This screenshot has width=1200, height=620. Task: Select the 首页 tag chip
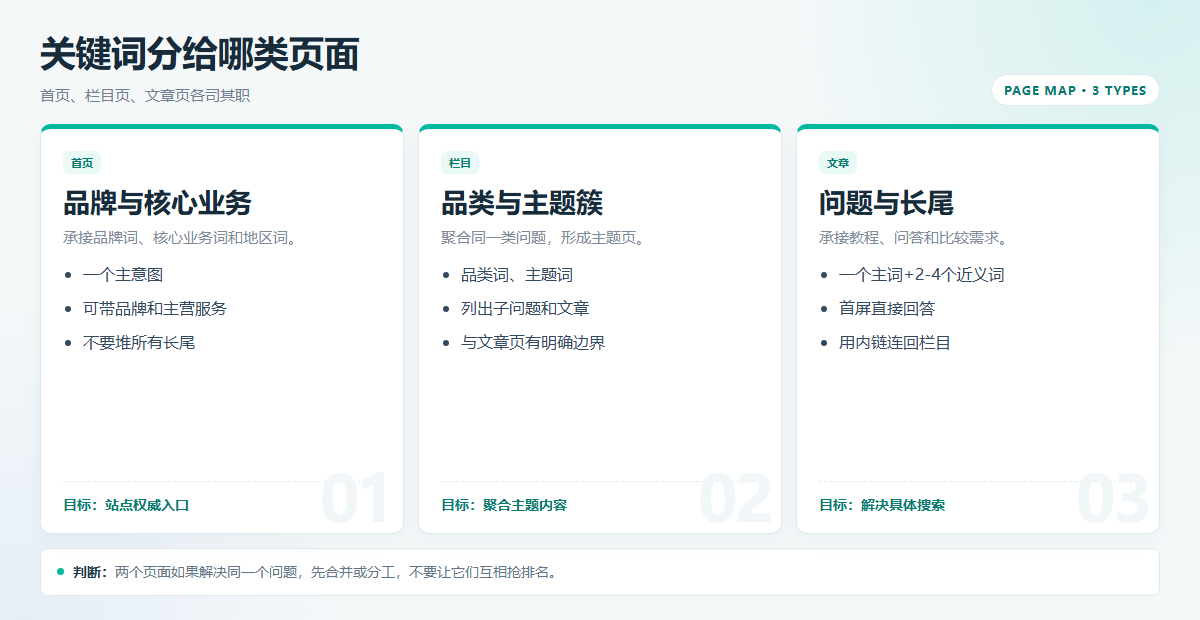[82, 163]
